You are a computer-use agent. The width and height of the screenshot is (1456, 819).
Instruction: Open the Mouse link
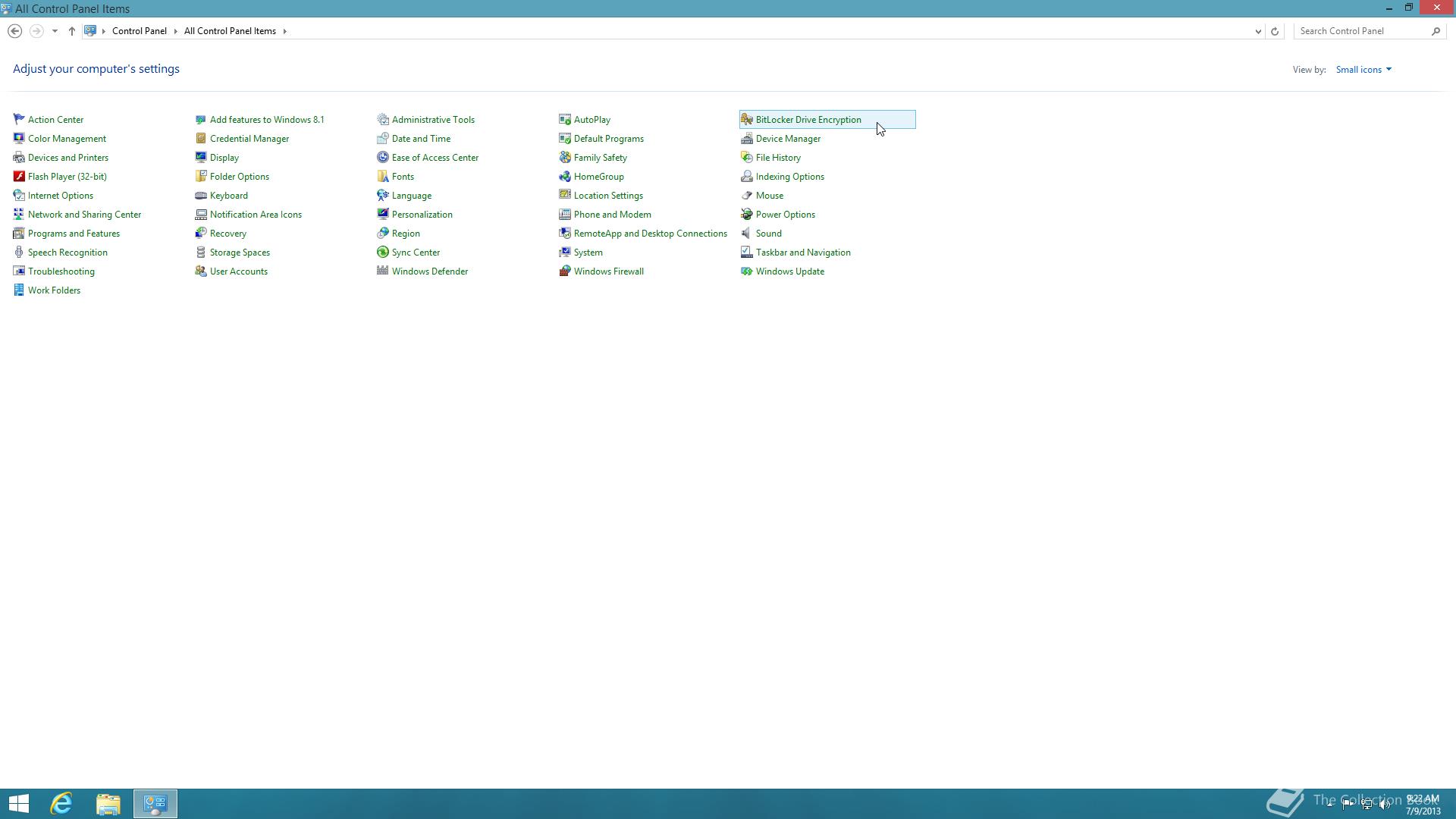(x=770, y=195)
